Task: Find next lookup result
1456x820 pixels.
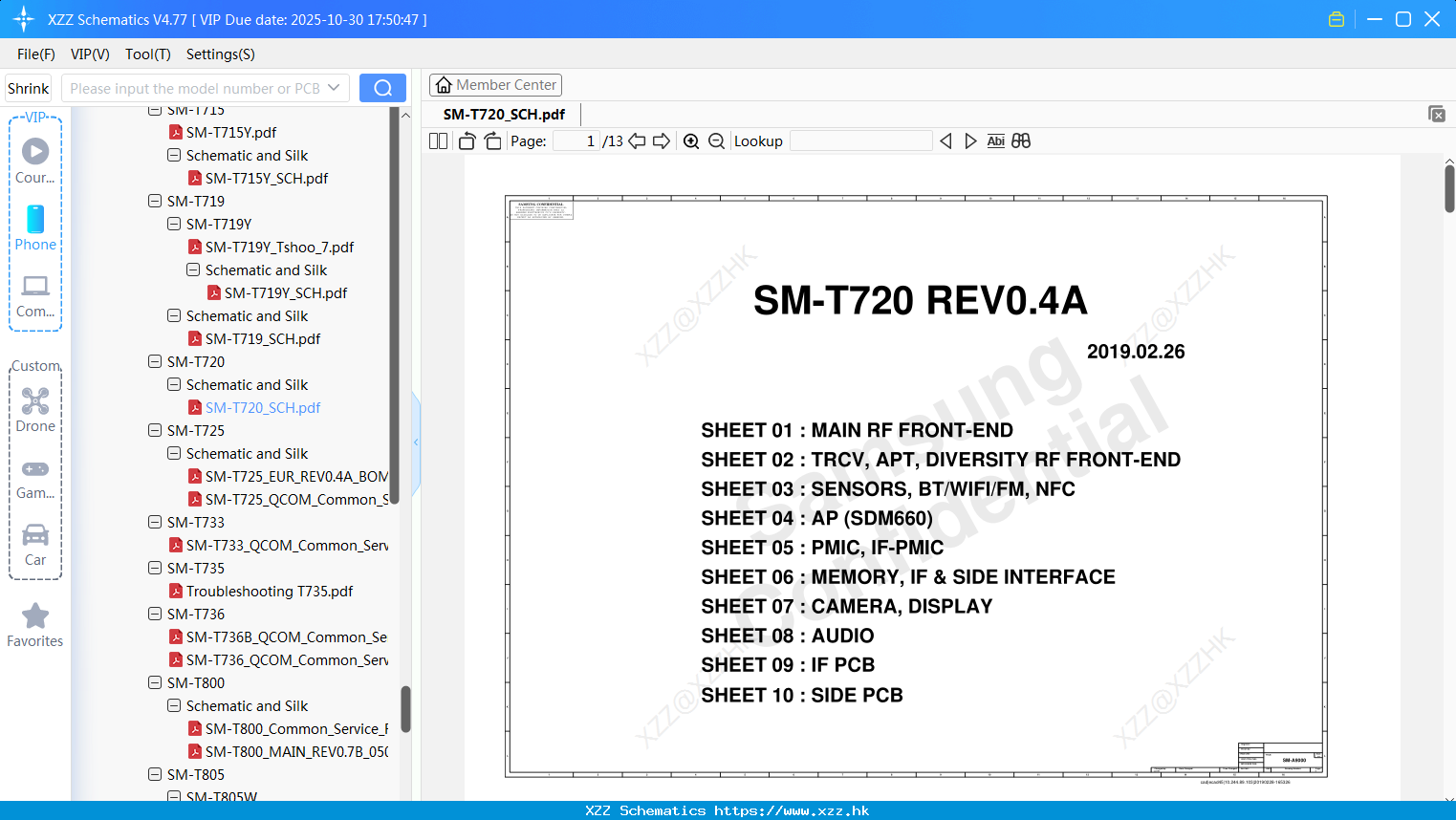Action: point(970,140)
